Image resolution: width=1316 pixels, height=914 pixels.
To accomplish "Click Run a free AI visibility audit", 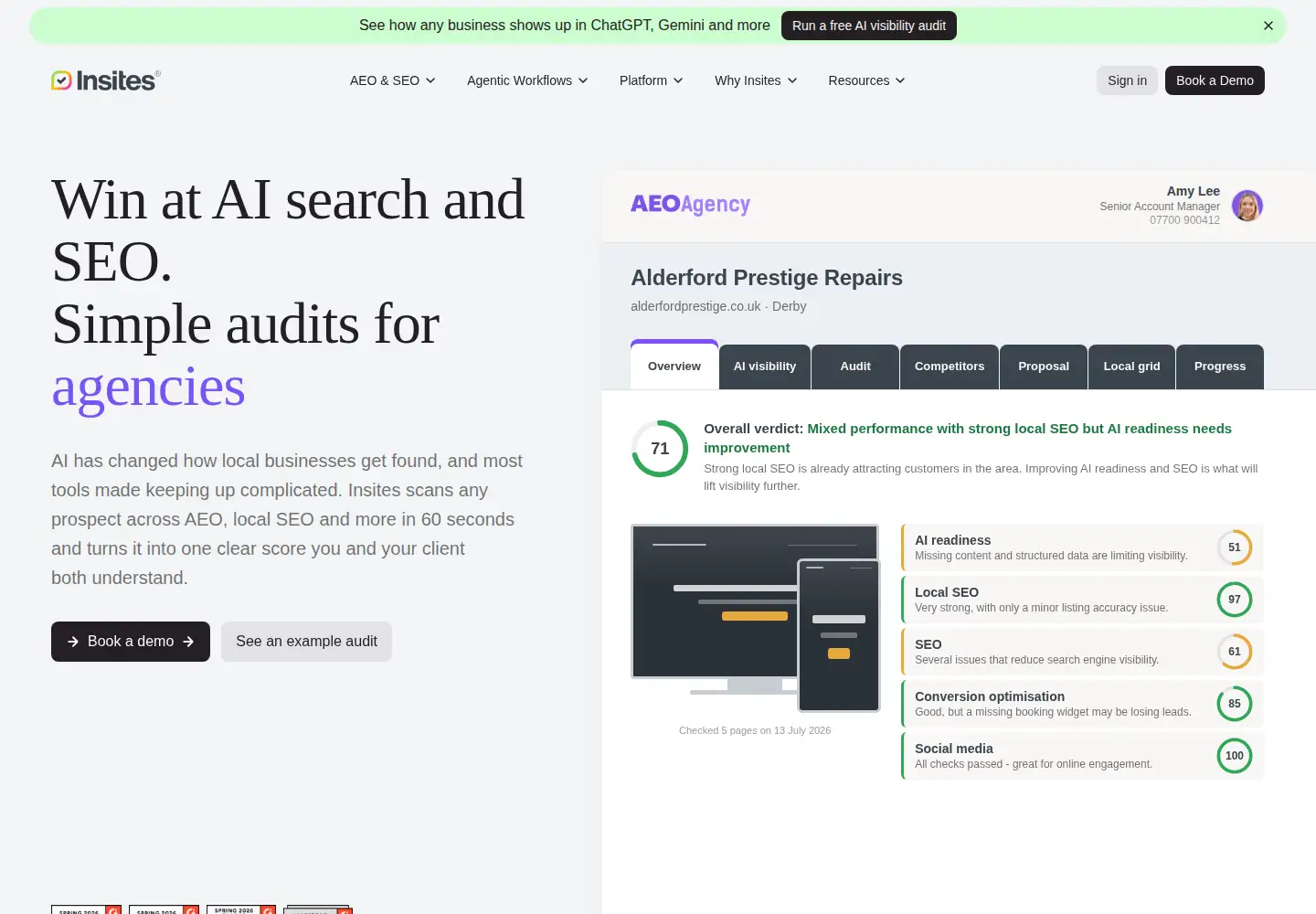I will tap(869, 26).
